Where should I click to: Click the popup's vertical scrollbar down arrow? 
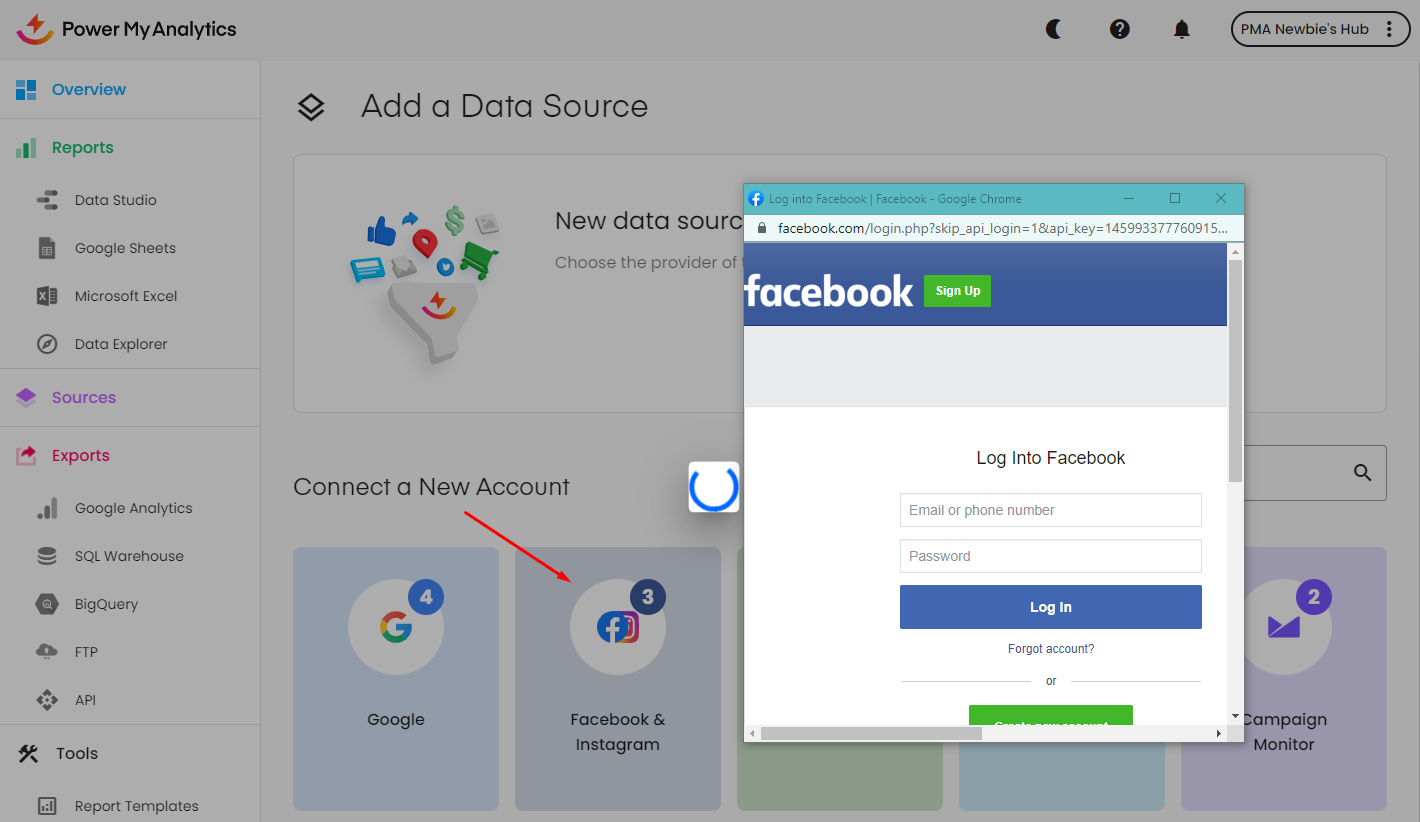(x=1235, y=716)
